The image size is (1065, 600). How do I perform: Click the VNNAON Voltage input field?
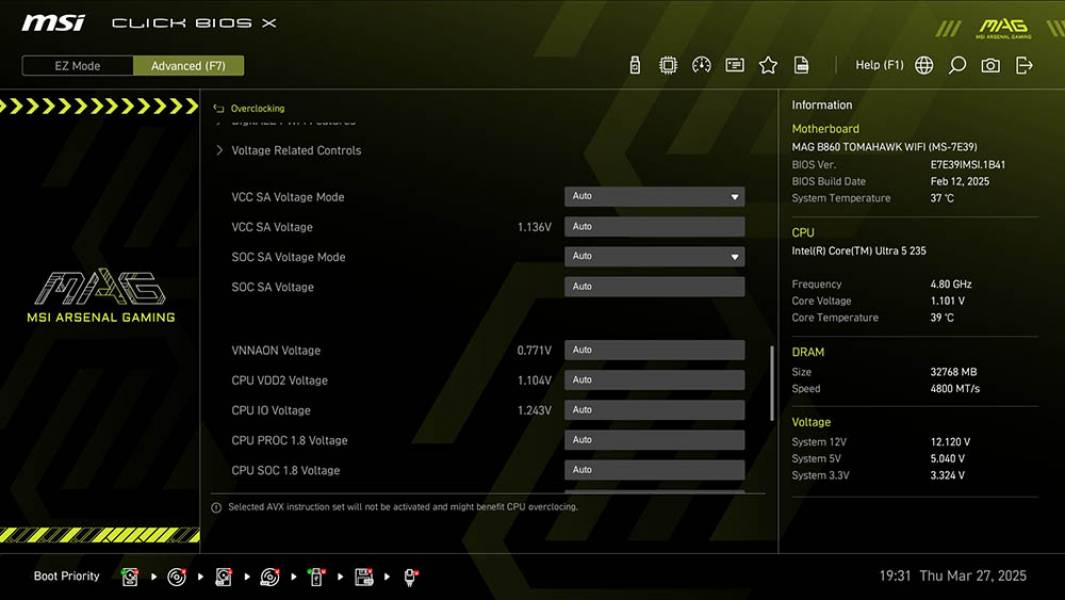(x=654, y=350)
